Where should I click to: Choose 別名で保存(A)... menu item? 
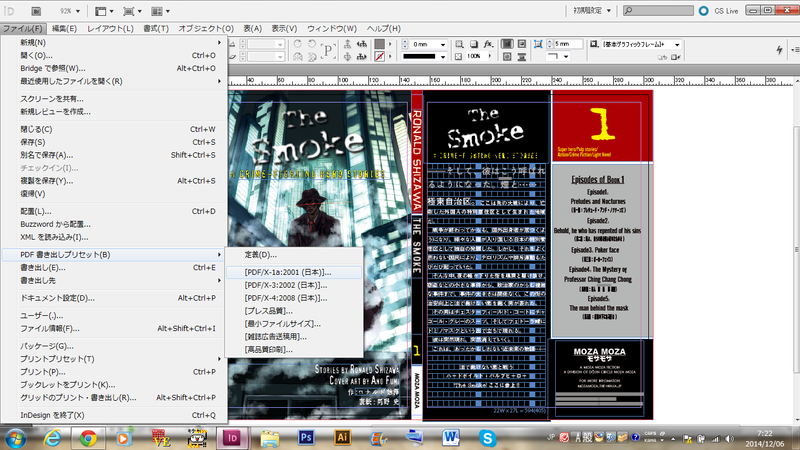(x=115, y=155)
